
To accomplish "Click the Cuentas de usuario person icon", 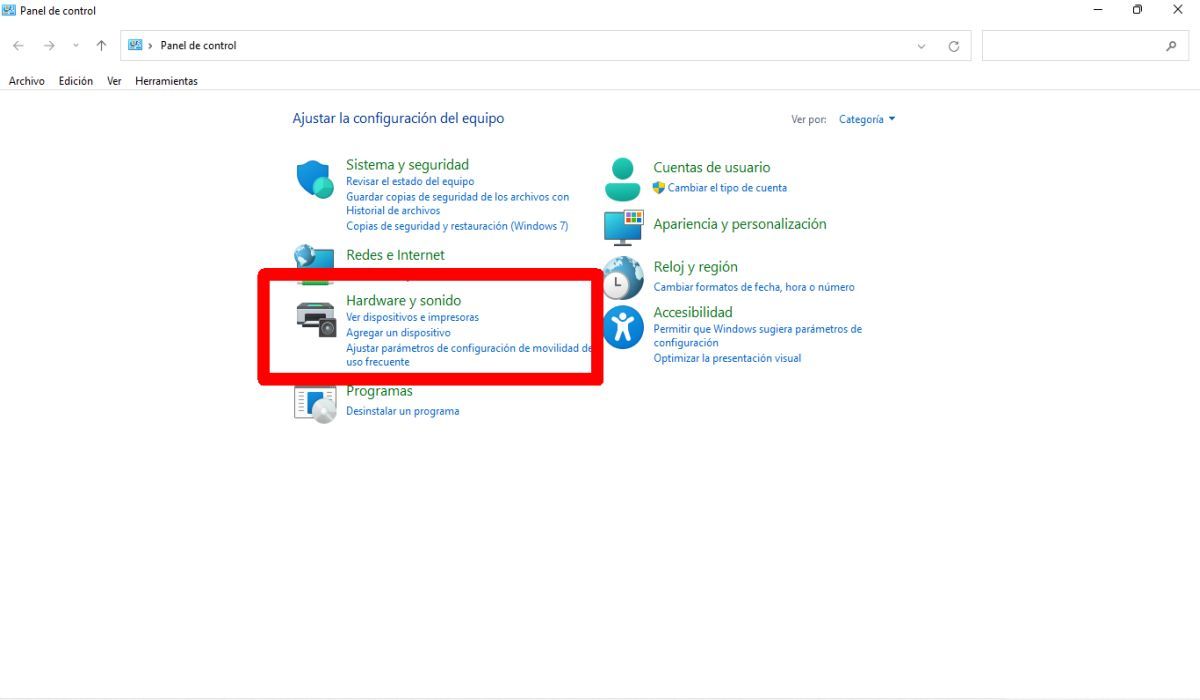I will click(622, 180).
